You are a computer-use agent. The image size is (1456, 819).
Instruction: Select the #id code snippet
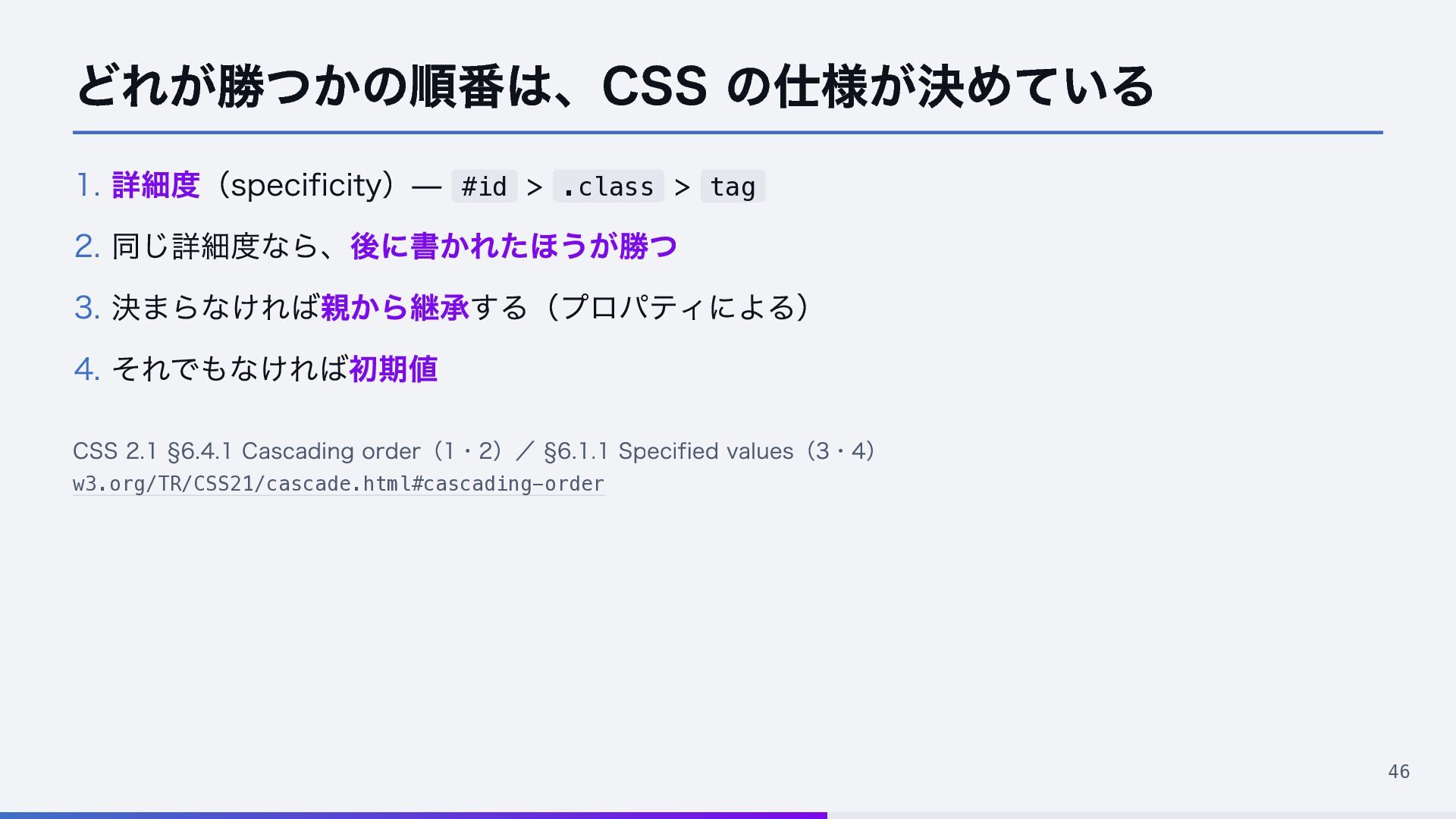[484, 187]
